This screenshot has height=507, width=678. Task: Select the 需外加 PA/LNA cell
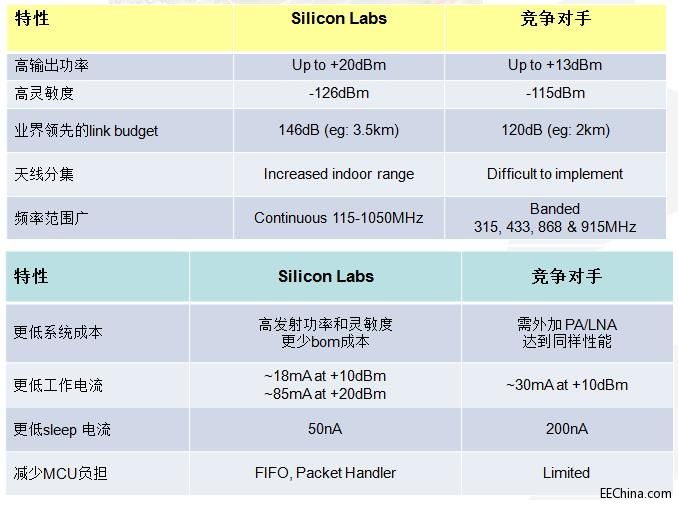(x=567, y=333)
